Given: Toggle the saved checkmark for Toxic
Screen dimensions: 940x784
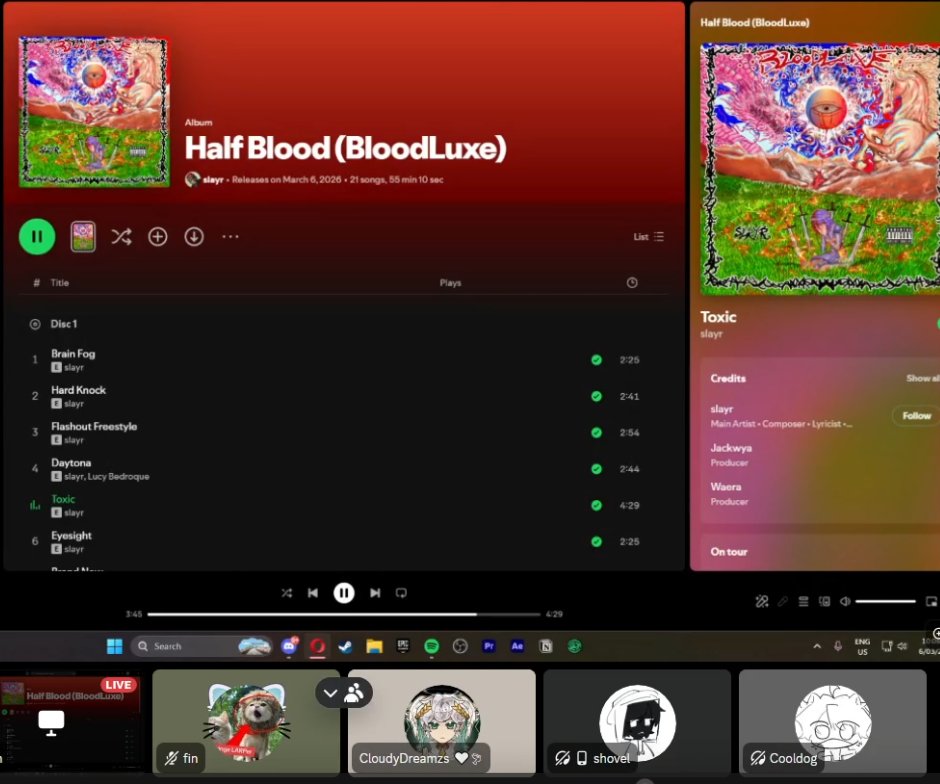Looking at the screenshot, I should click(596, 505).
